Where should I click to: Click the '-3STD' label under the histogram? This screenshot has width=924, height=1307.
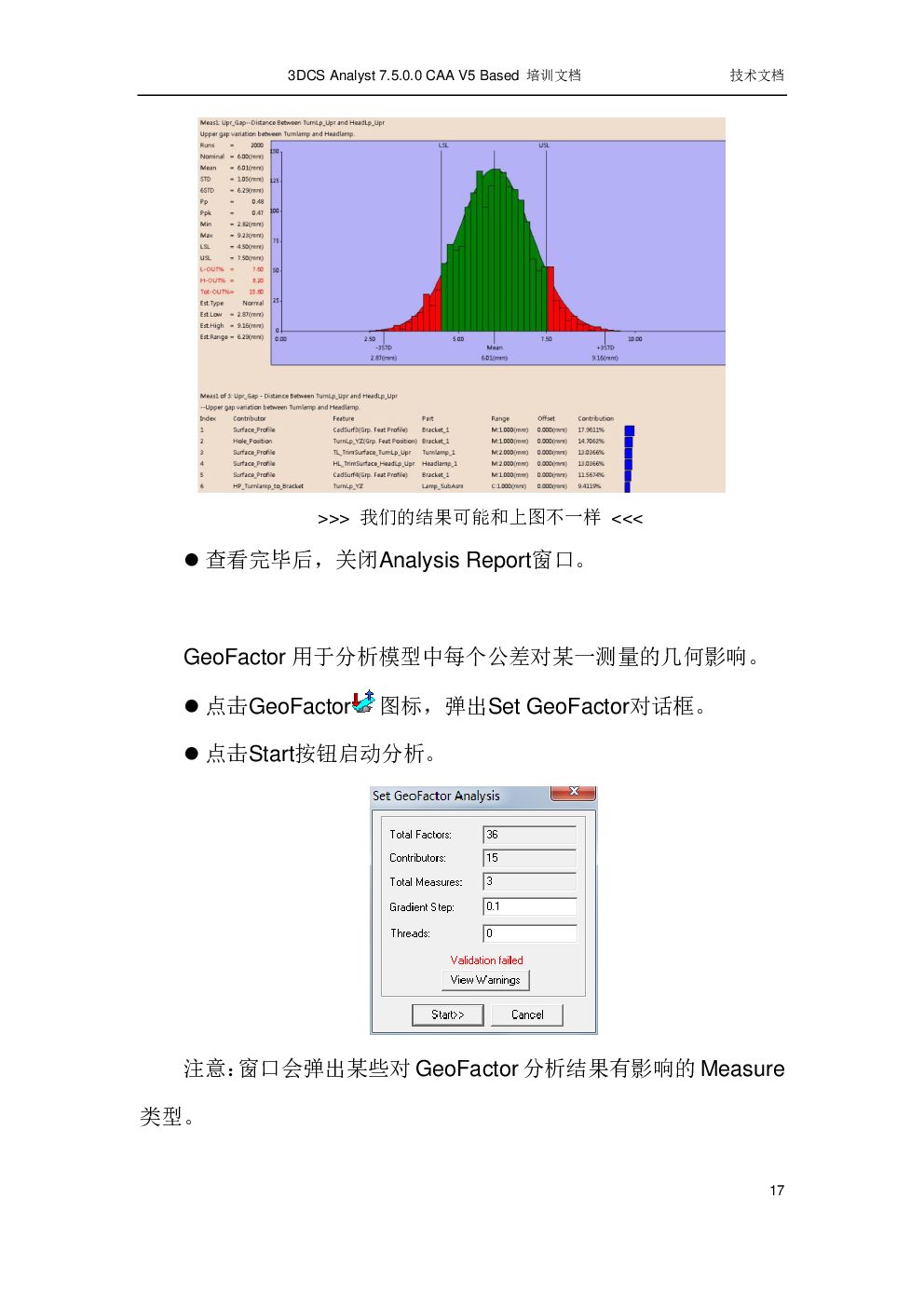click(x=384, y=347)
